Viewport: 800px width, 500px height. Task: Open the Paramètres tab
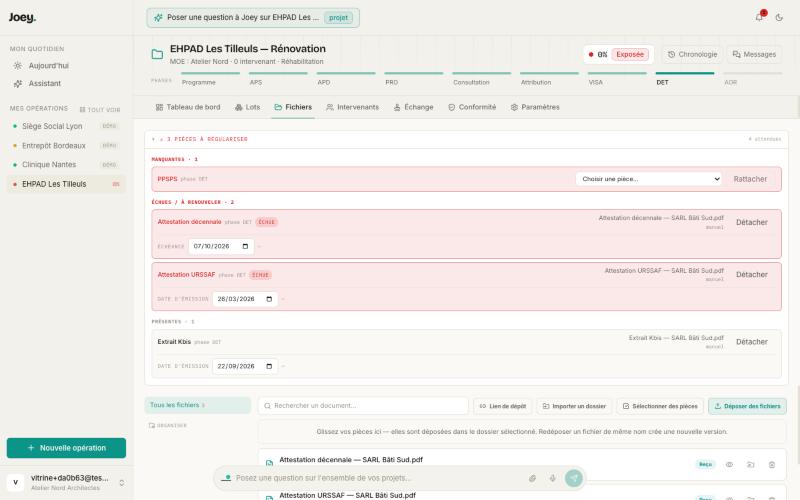tap(535, 107)
